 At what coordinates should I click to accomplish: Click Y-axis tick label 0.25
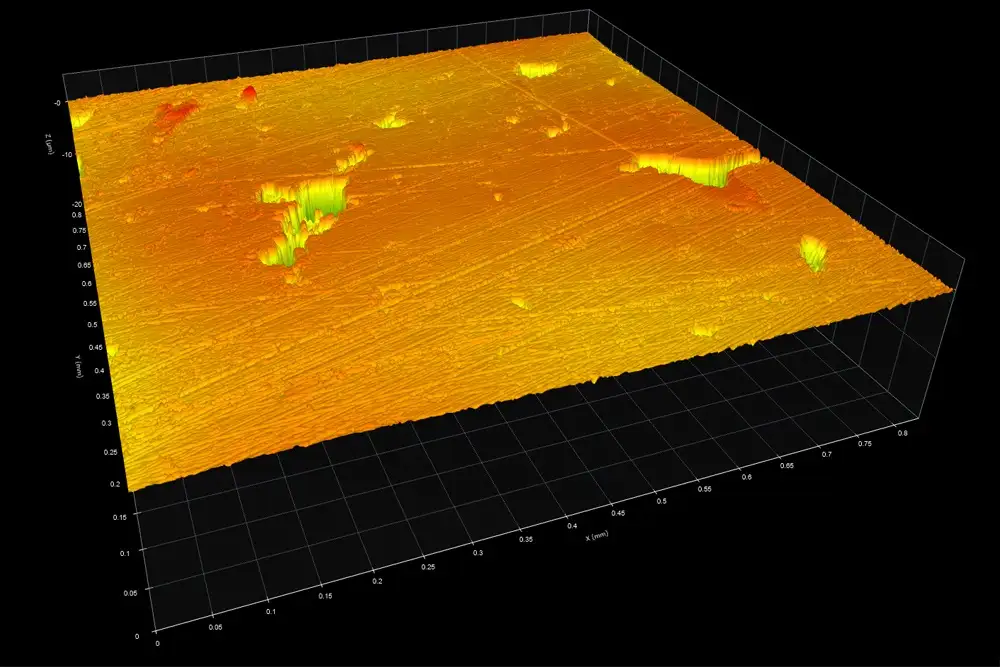(x=110, y=452)
